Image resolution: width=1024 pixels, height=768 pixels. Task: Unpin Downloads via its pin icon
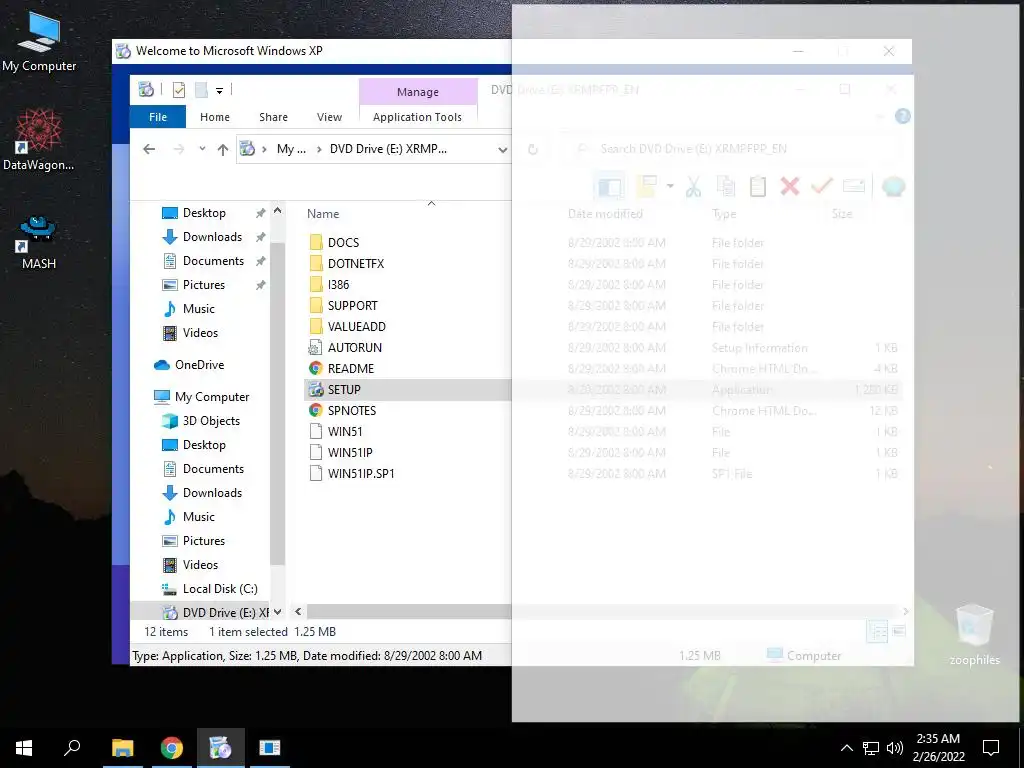tap(261, 237)
